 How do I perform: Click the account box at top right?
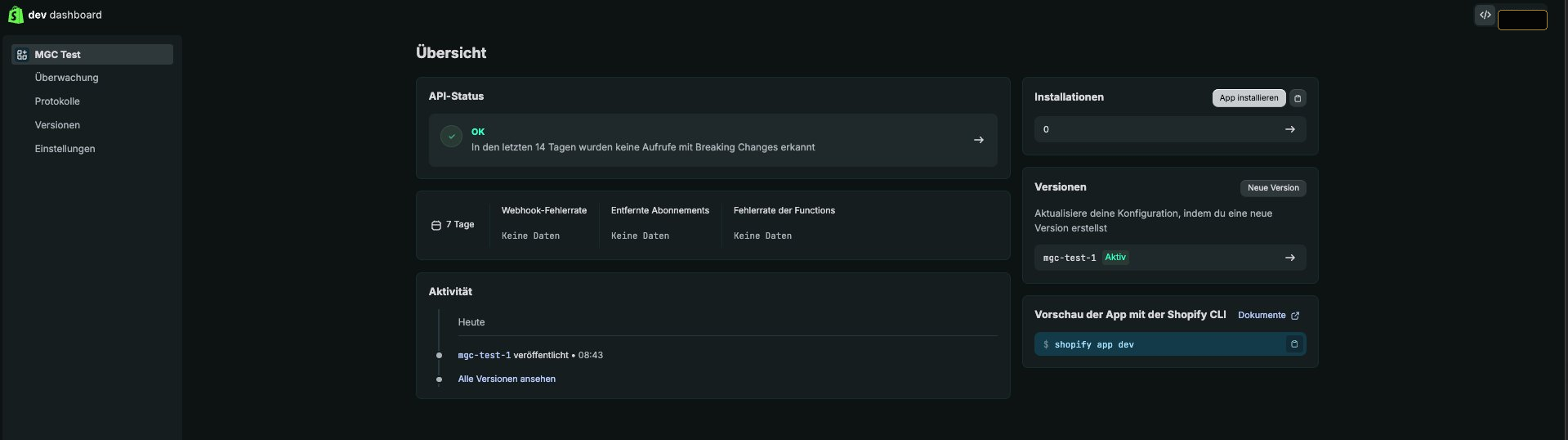click(x=1522, y=20)
